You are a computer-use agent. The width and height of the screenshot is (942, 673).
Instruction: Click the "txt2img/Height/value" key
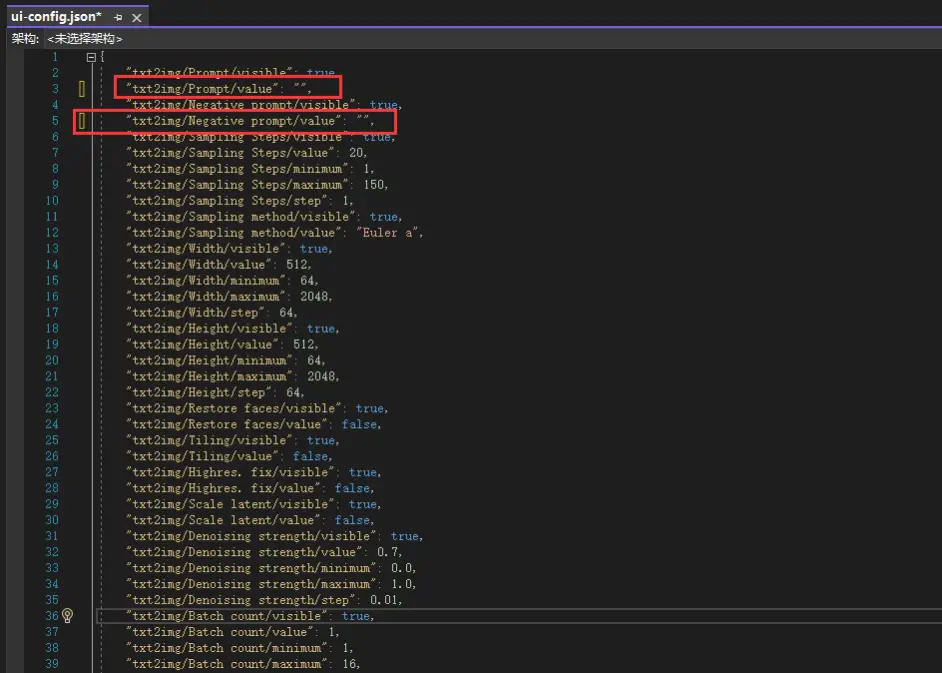(202, 344)
